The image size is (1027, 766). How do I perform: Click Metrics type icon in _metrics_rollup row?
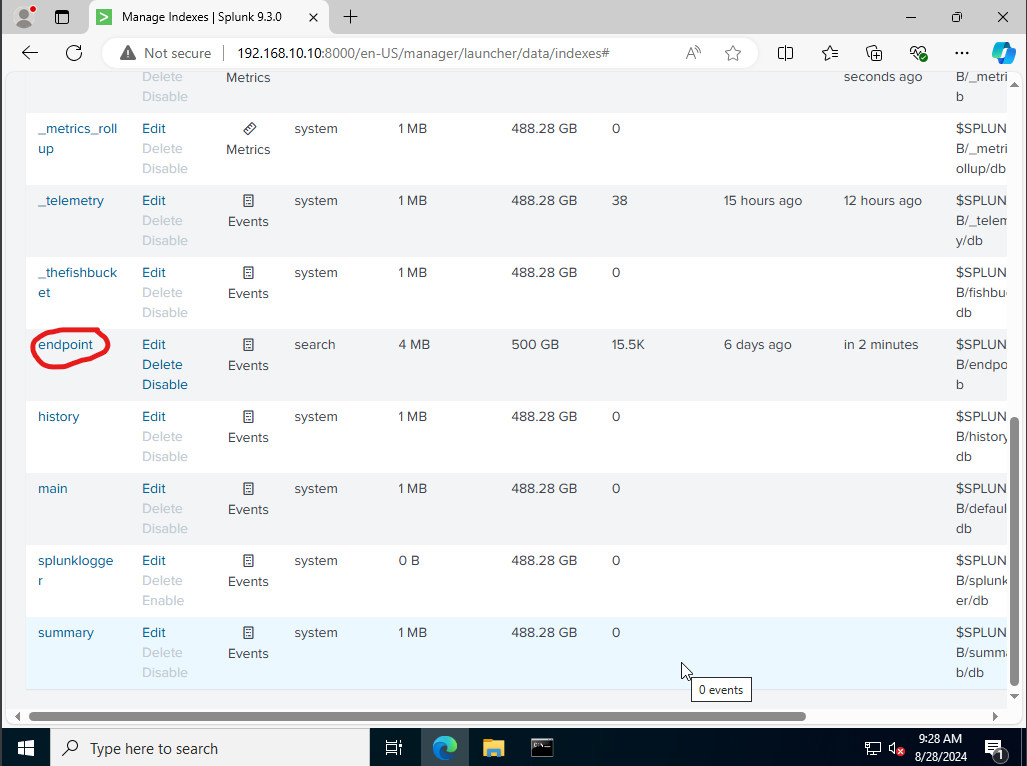(x=249, y=128)
